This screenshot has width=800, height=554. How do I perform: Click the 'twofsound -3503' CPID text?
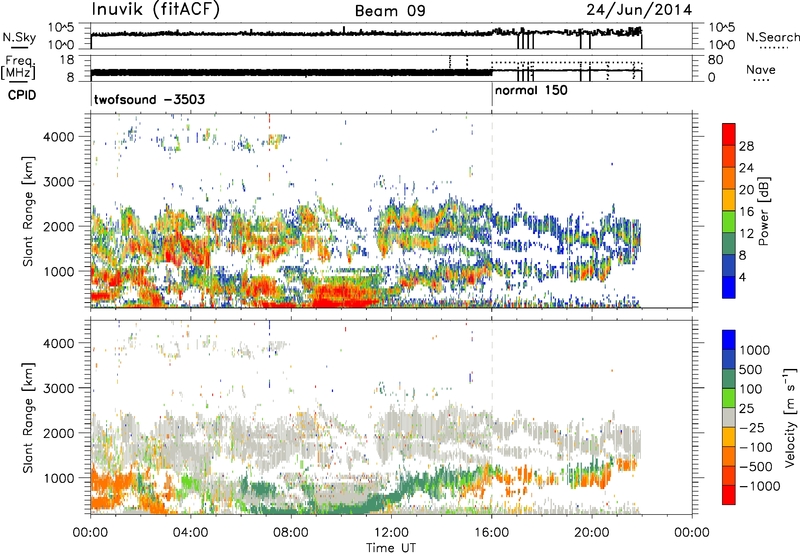[149, 99]
